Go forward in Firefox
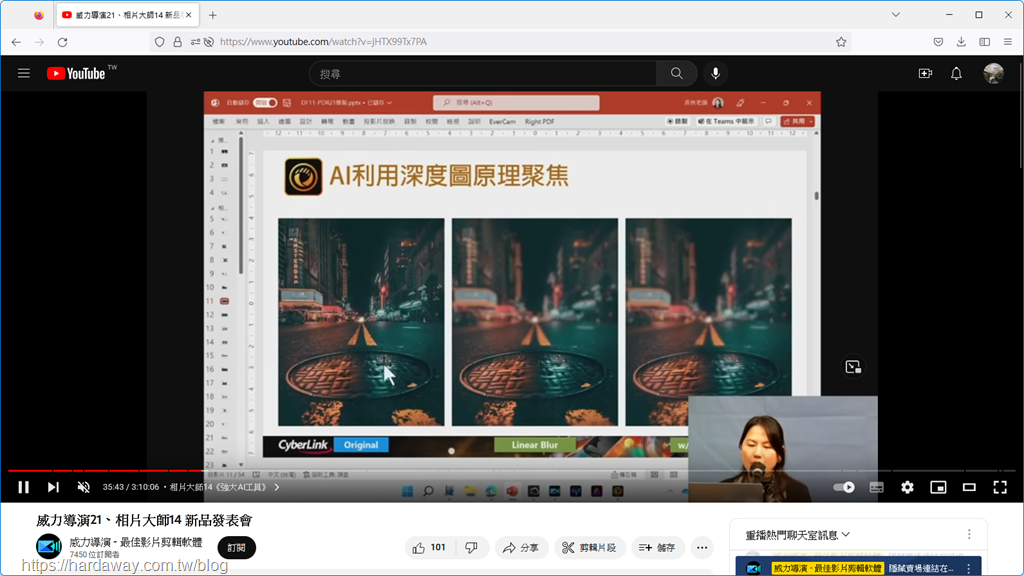 click(x=39, y=42)
